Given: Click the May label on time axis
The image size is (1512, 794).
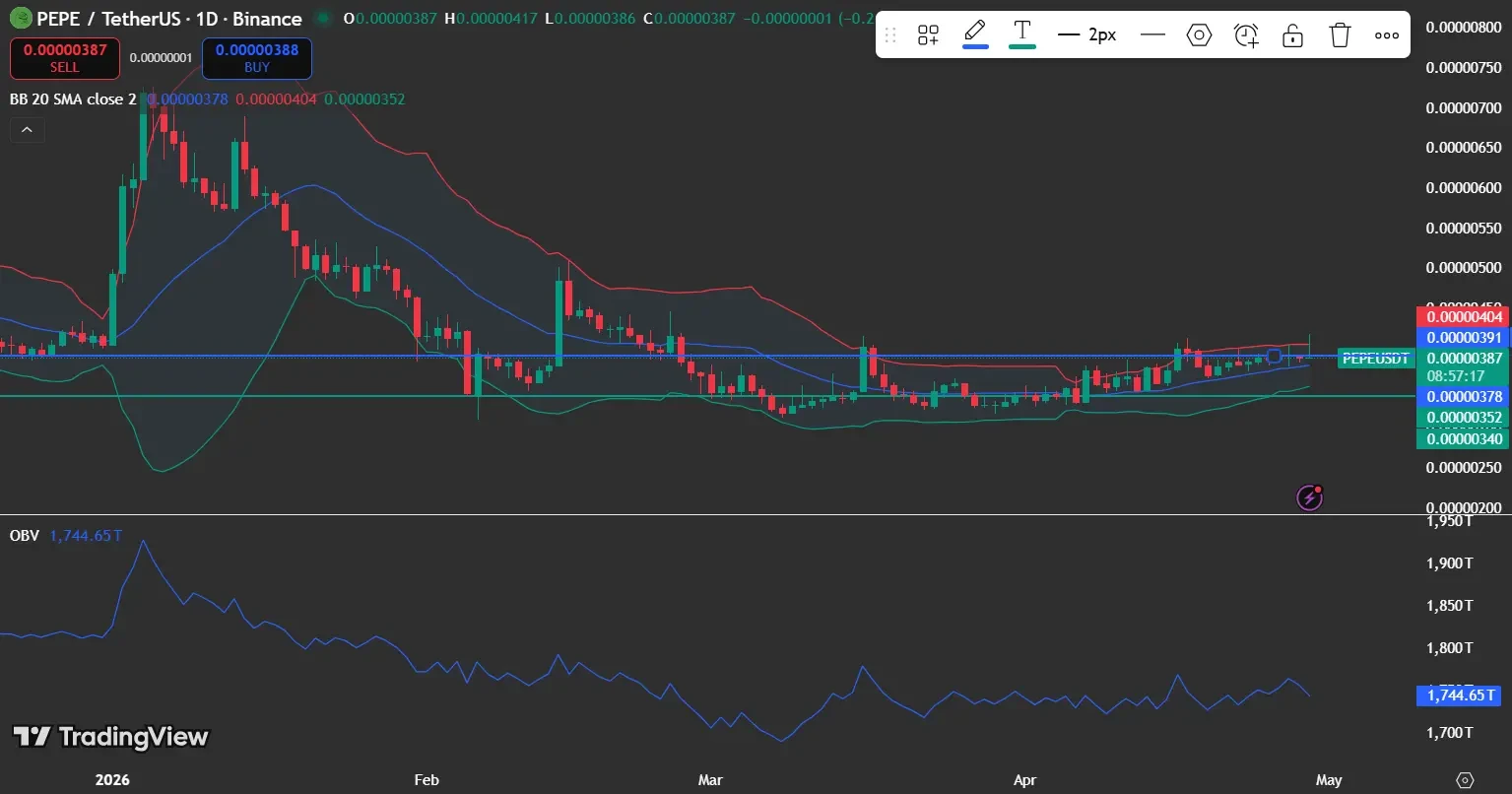Looking at the screenshot, I should click(x=1329, y=780).
